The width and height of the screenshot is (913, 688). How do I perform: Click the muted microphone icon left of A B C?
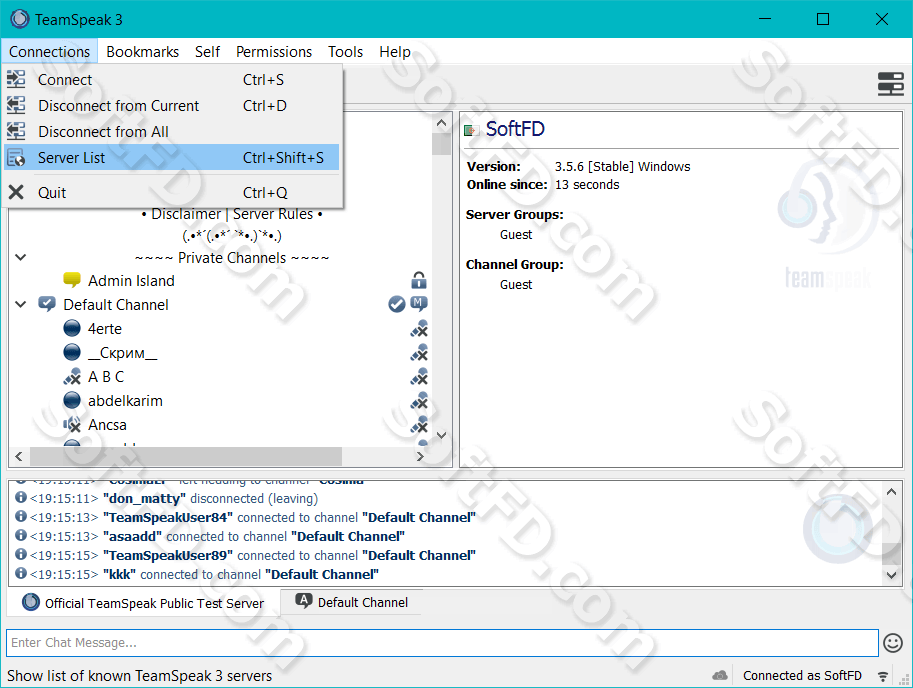72,377
